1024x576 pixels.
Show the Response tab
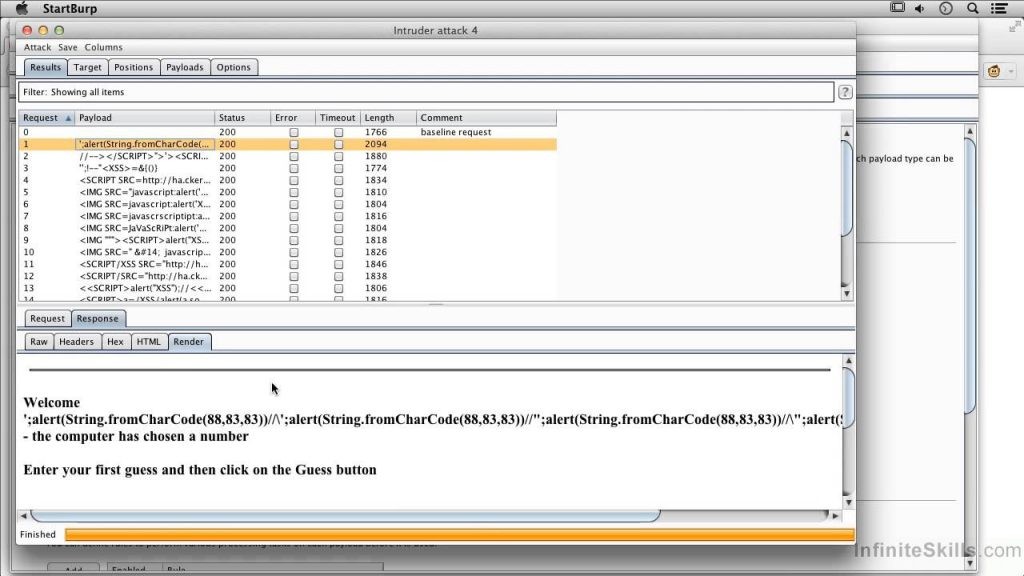[x=98, y=319]
